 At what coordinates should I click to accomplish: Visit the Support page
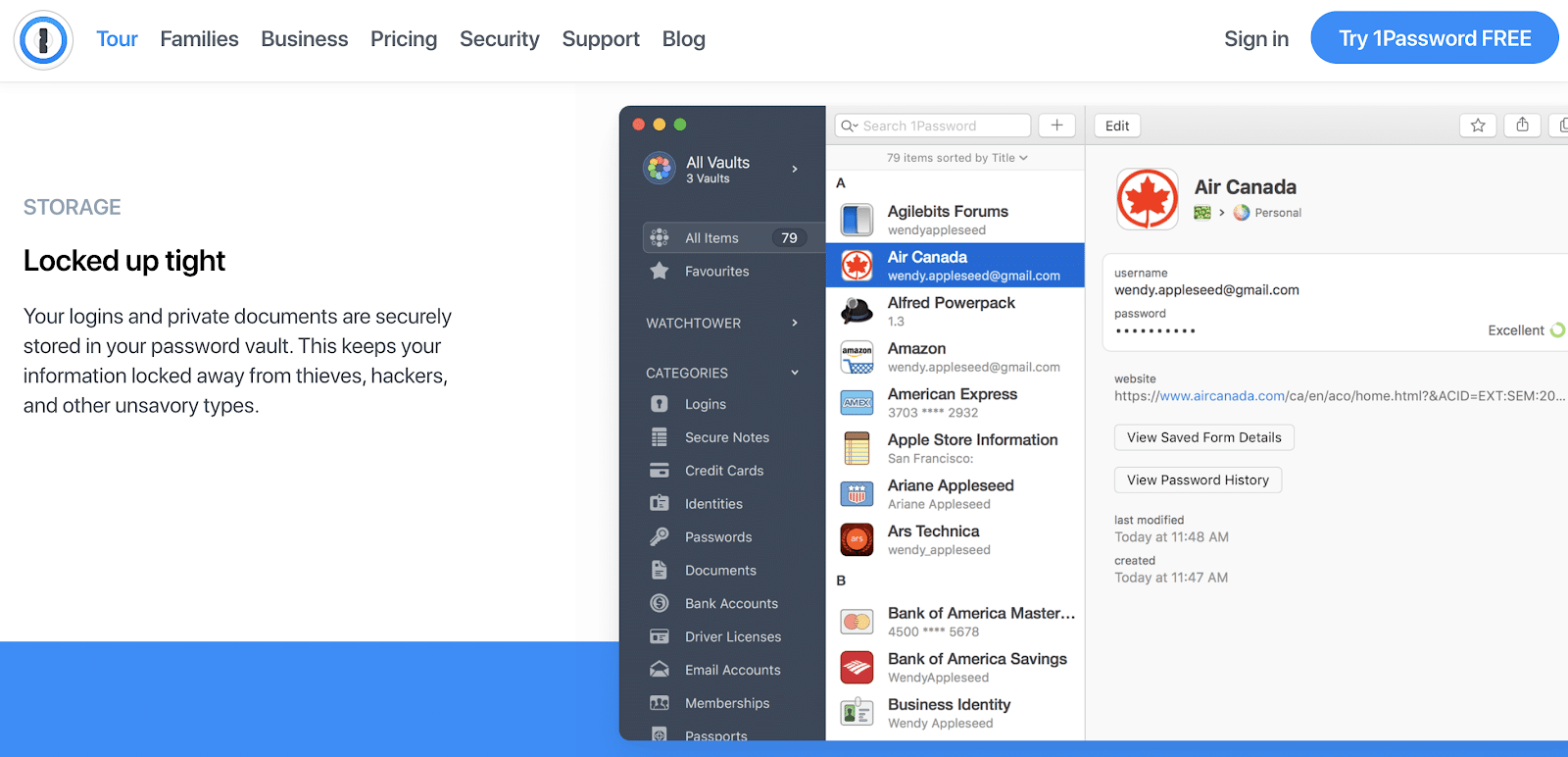(601, 39)
